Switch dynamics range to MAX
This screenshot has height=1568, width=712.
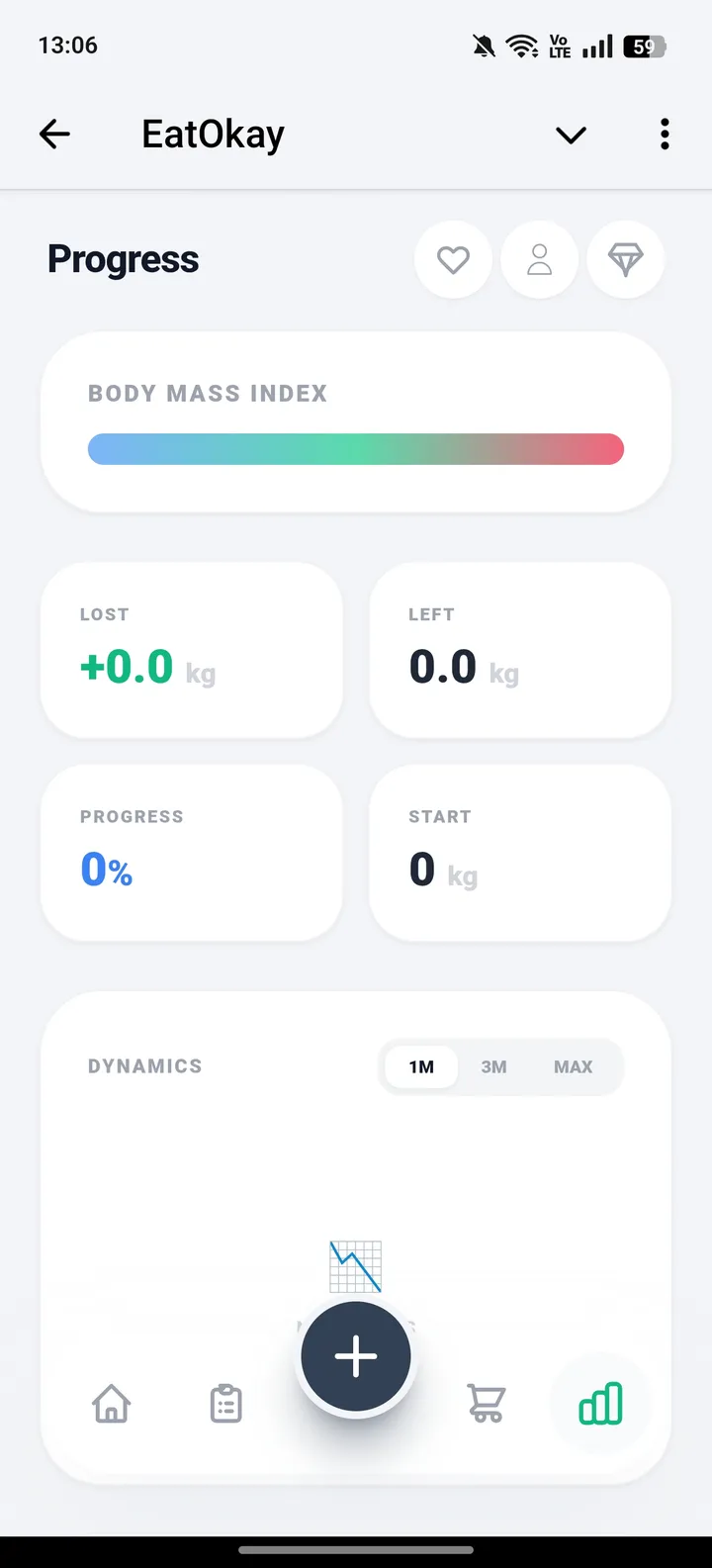(574, 1066)
